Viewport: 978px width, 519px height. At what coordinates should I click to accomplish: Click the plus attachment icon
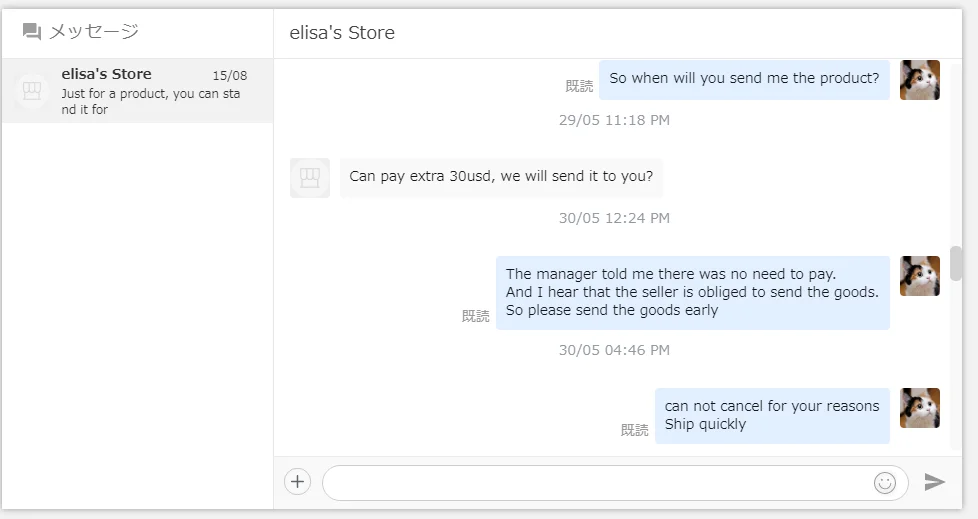point(297,482)
